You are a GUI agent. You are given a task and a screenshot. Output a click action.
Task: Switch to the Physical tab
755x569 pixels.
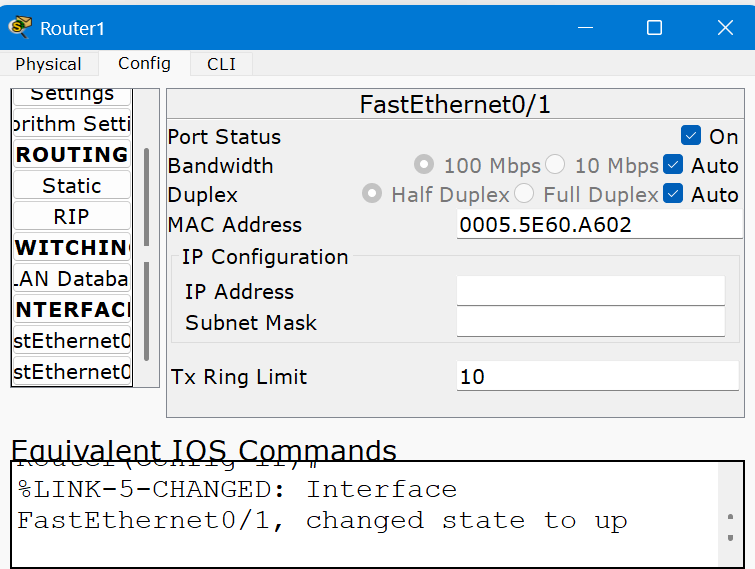coord(48,64)
